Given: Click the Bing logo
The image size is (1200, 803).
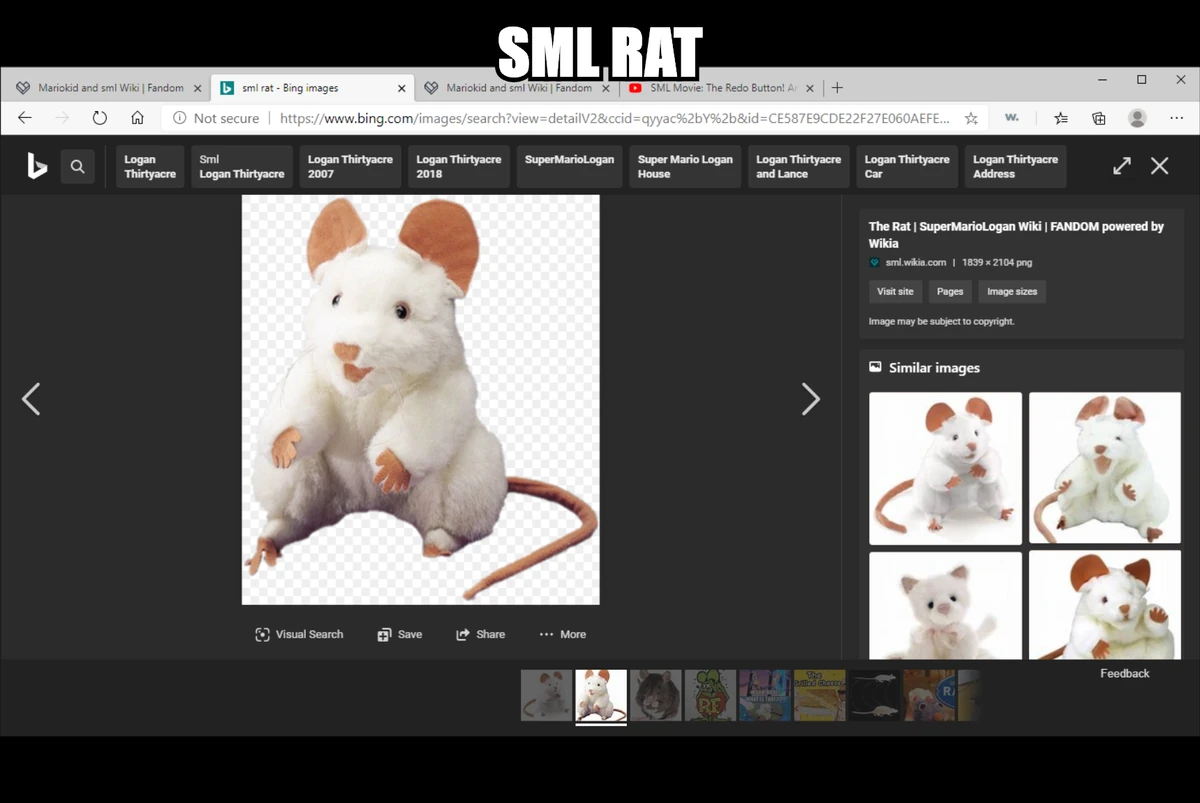Looking at the screenshot, I should click(37, 166).
